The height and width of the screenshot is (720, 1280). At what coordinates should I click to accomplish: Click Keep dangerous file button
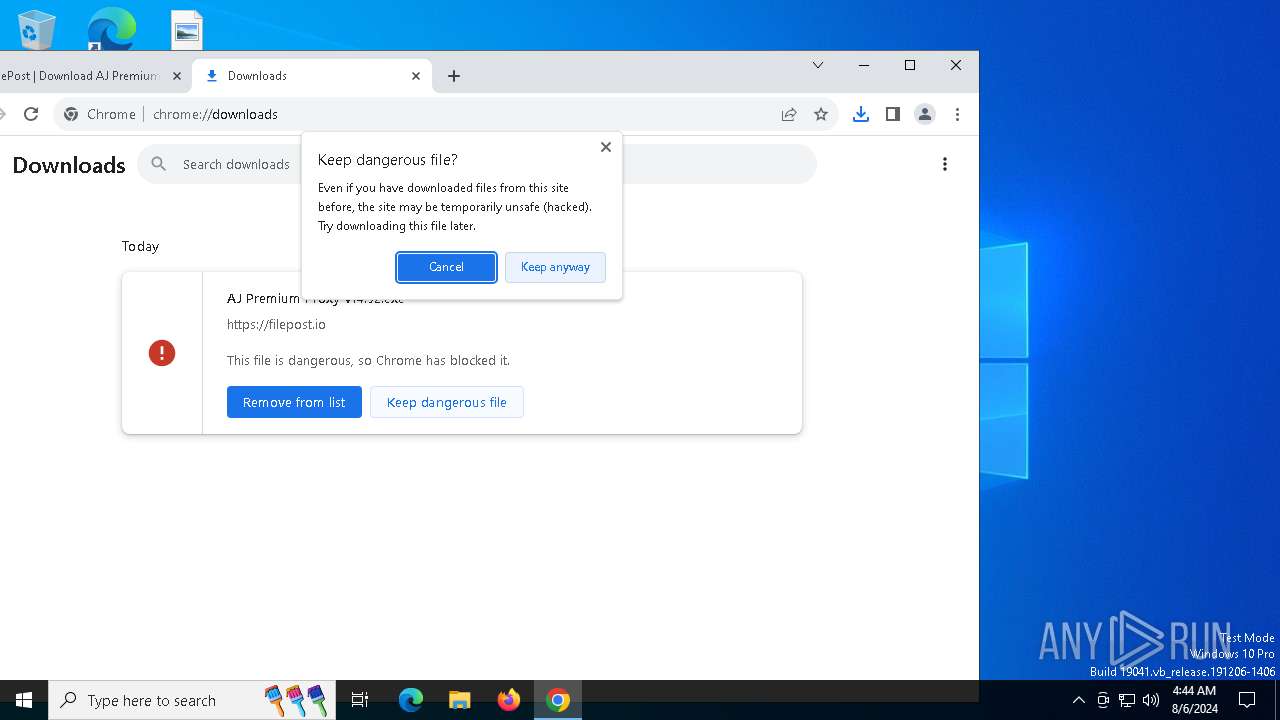point(447,402)
